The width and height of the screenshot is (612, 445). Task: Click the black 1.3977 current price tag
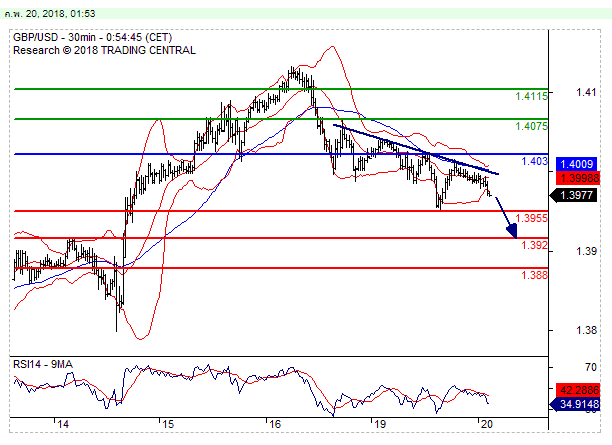573,195
